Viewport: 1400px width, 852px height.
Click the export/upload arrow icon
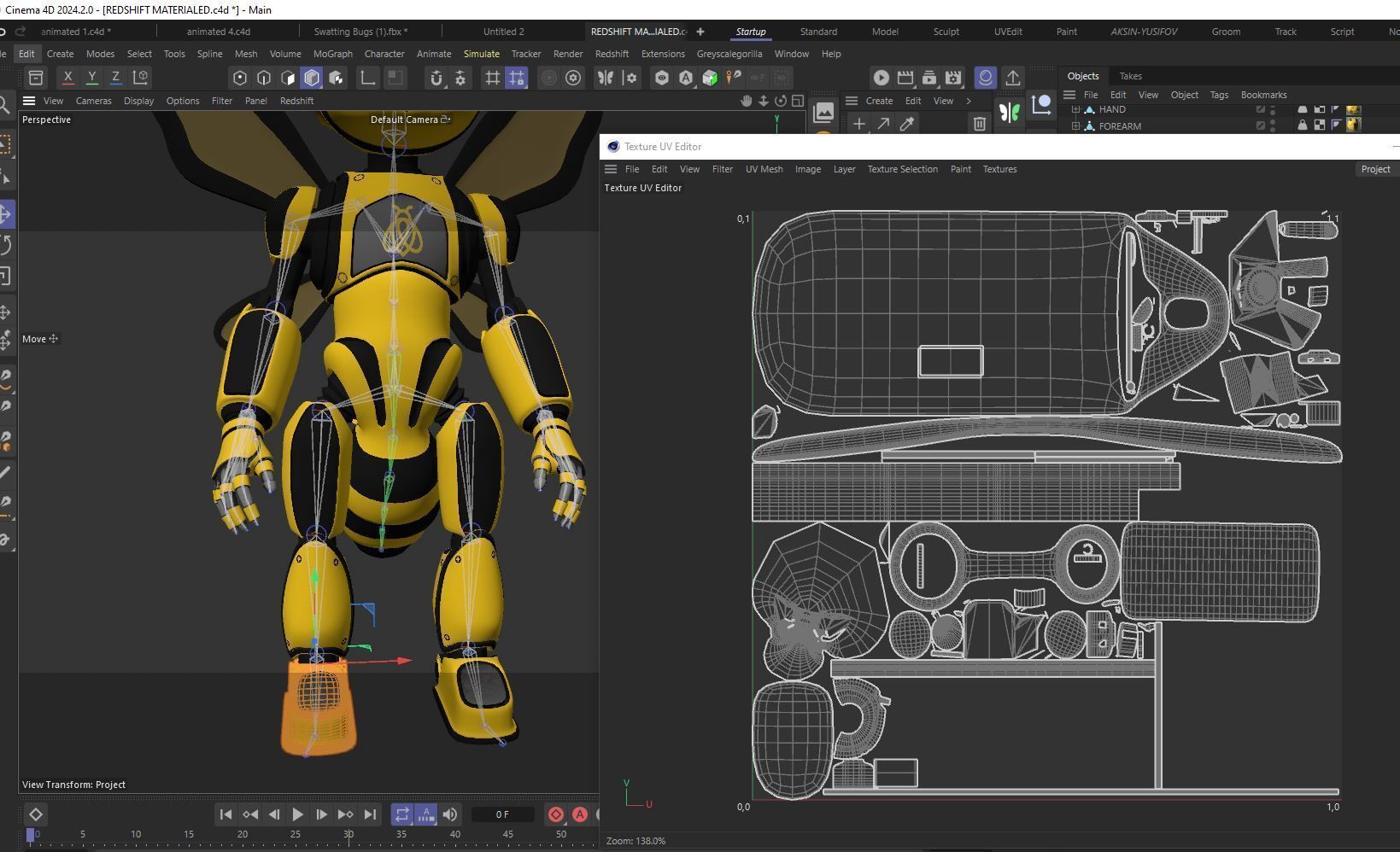(1012, 78)
